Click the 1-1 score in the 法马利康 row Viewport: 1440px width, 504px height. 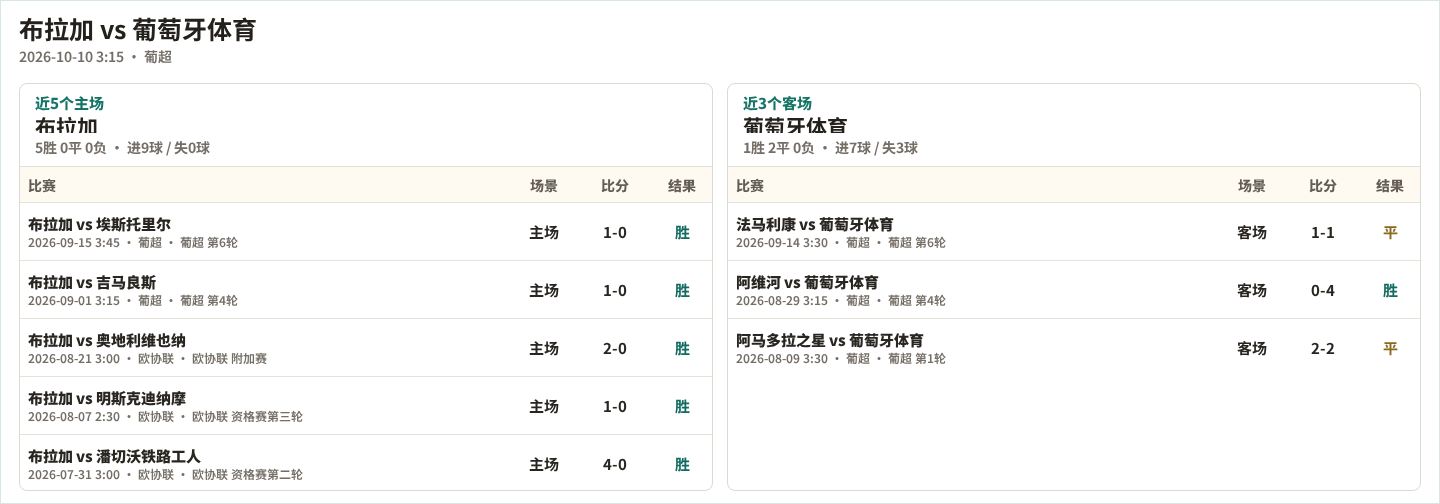pyautogui.click(x=1323, y=232)
